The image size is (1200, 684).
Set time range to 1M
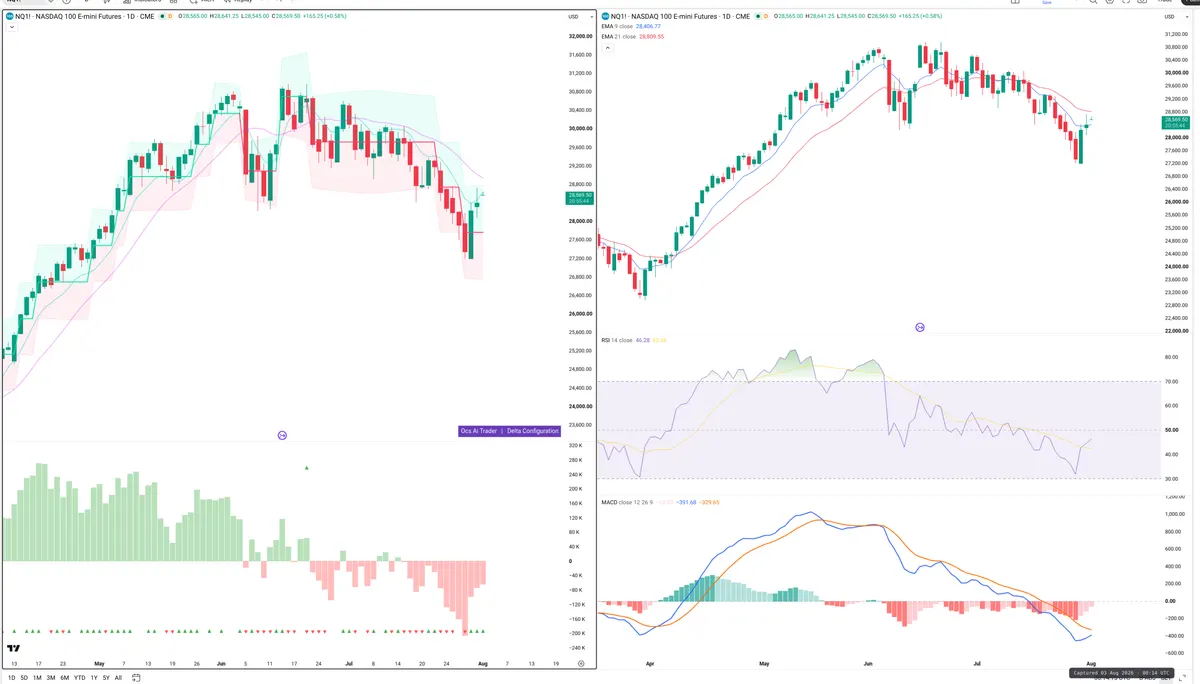click(37, 678)
